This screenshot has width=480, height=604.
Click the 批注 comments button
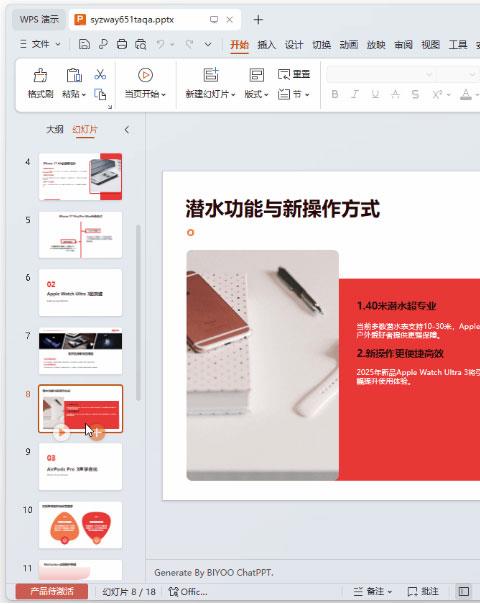(423, 591)
